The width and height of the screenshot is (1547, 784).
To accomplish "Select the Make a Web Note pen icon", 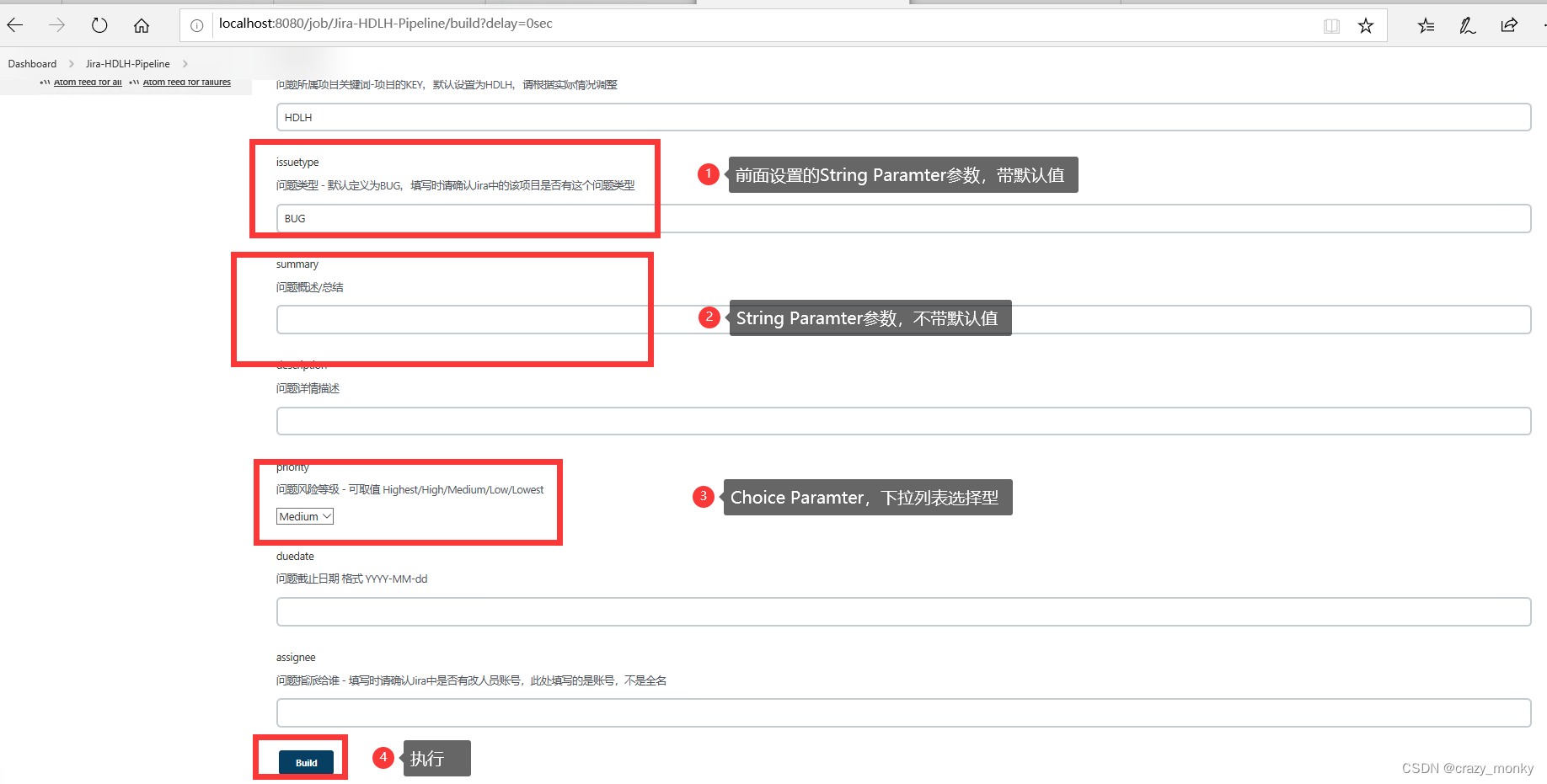I will click(1467, 25).
